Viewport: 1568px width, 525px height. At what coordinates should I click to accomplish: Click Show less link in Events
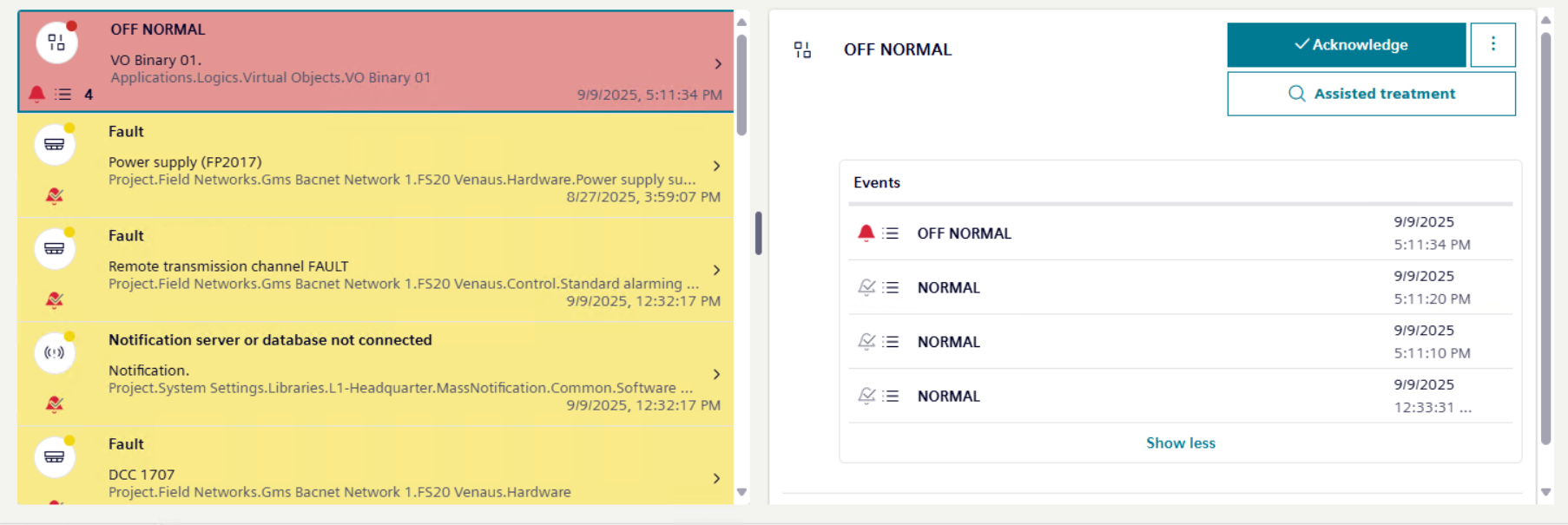pos(1180,443)
